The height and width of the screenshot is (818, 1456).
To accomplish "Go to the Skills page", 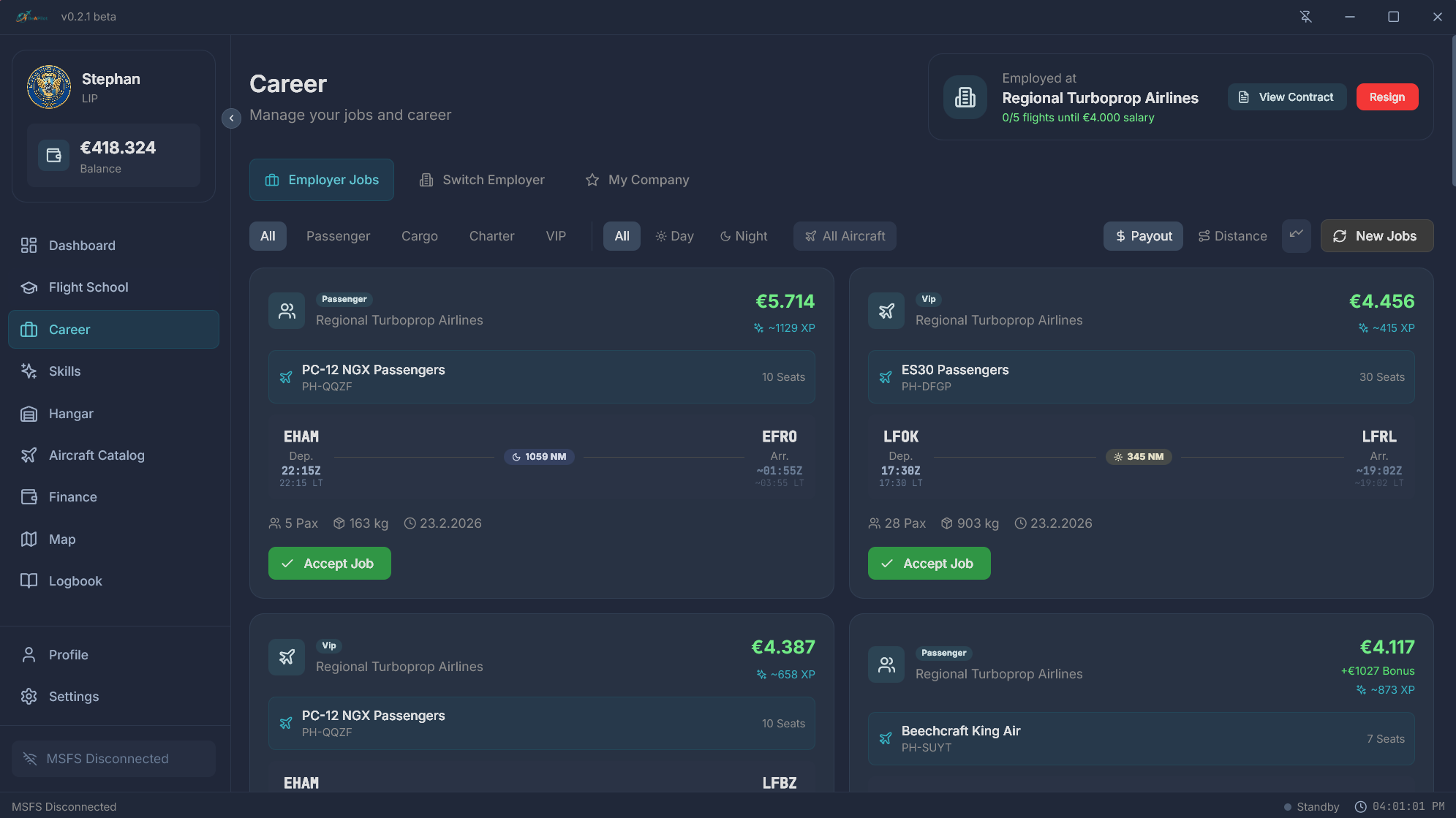I will coord(64,371).
